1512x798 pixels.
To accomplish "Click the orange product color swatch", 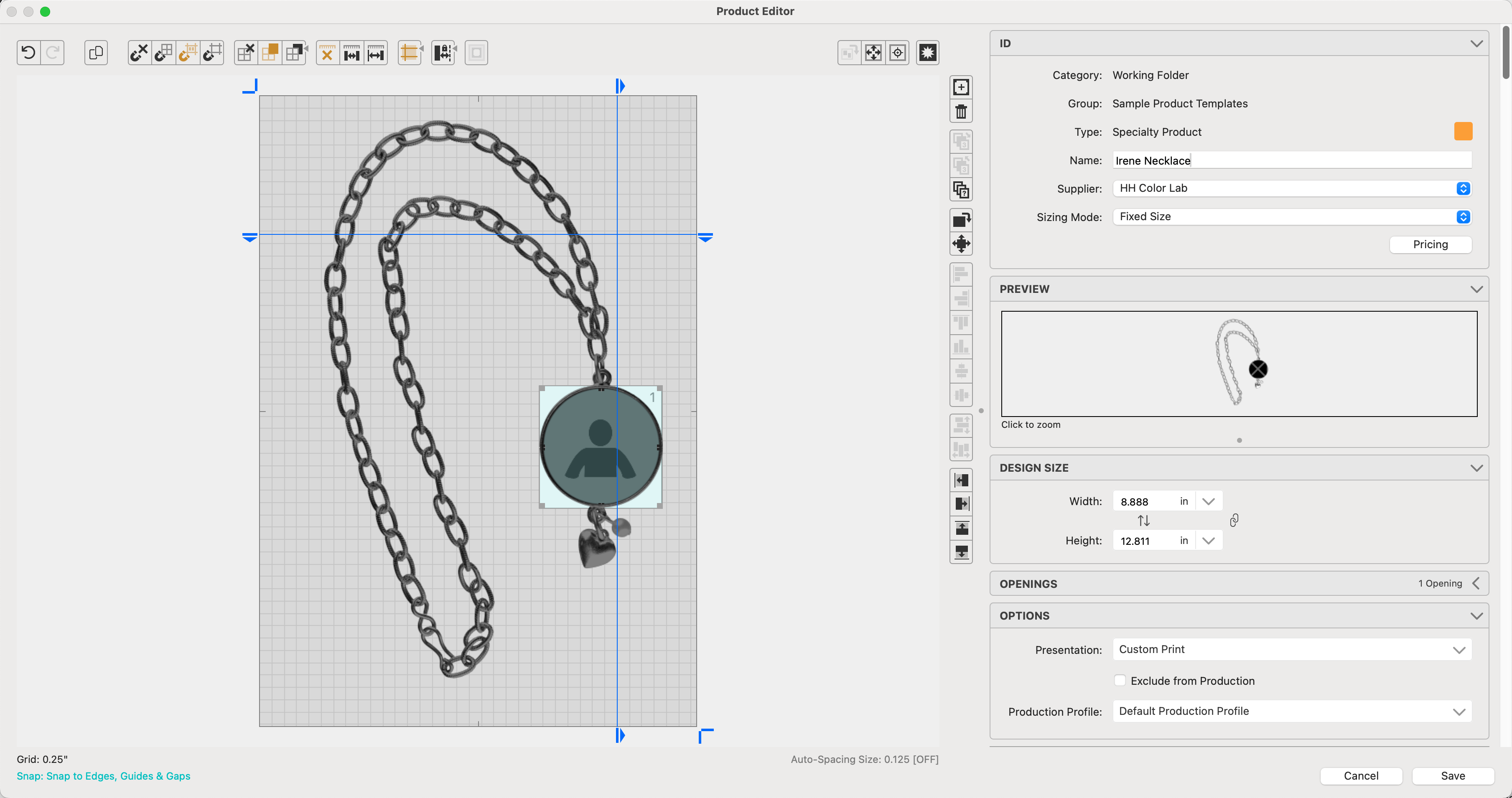I will (x=1463, y=132).
